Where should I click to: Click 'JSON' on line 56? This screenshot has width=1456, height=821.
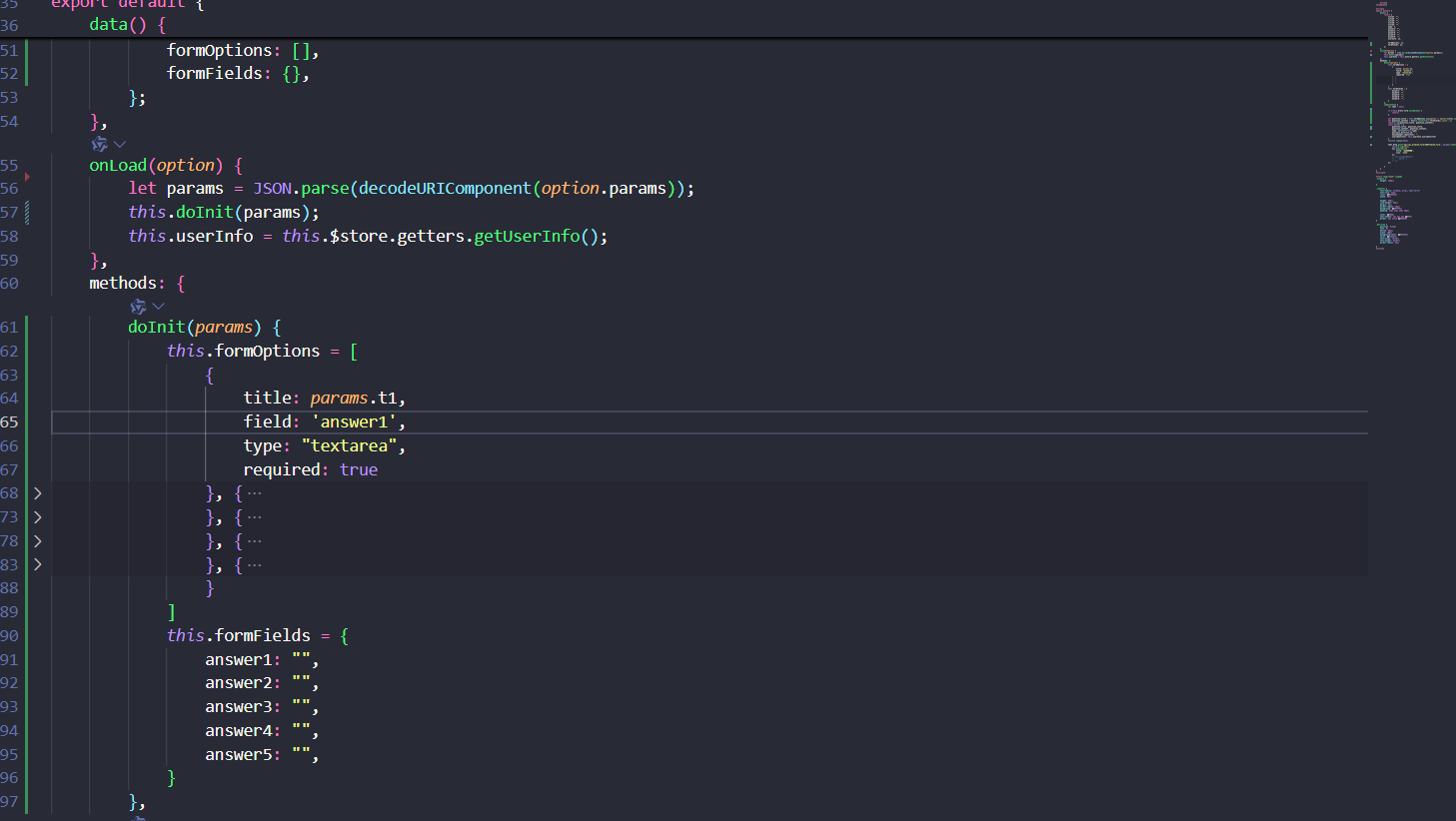pos(272,189)
